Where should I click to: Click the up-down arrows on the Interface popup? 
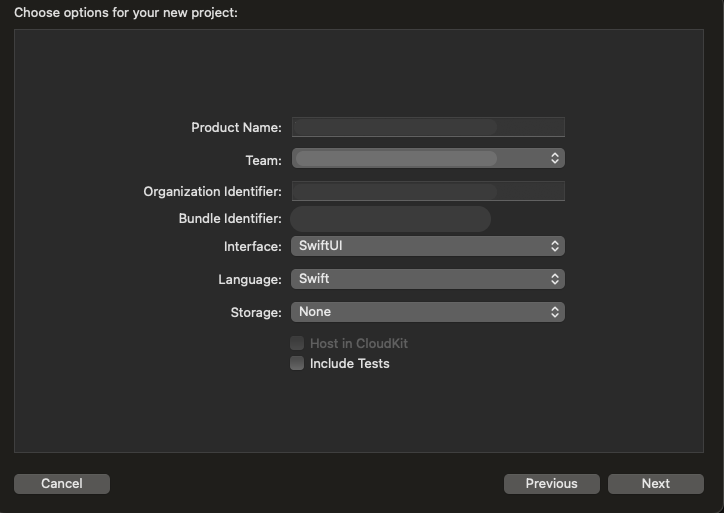(x=555, y=246)
